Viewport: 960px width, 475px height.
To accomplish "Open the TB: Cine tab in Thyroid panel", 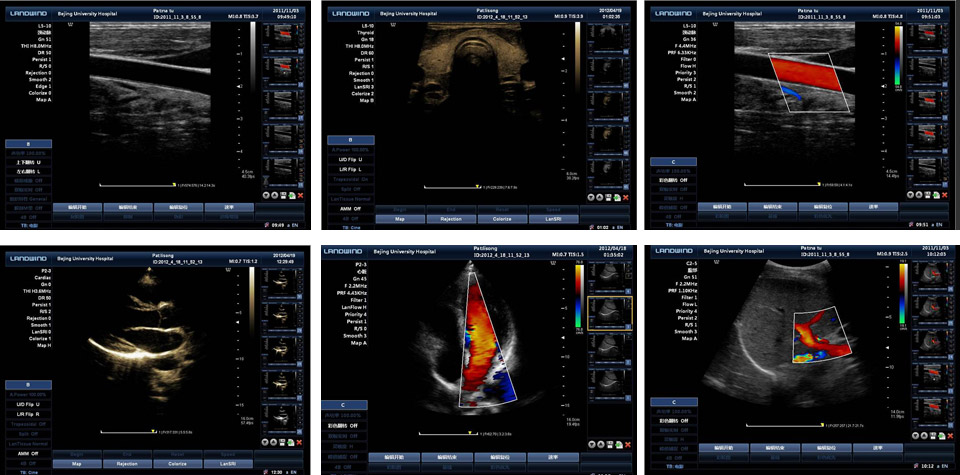I will (x=351, y=227).
